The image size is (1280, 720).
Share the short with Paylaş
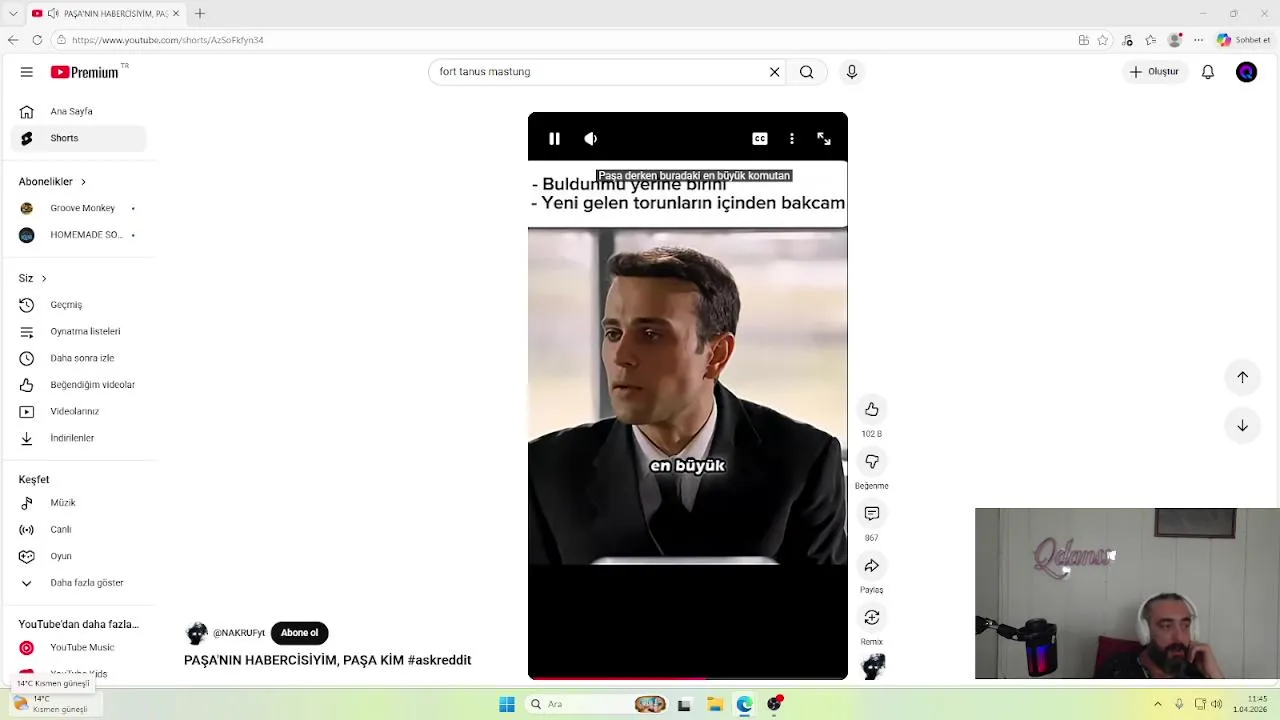click(x=872, y=565)
